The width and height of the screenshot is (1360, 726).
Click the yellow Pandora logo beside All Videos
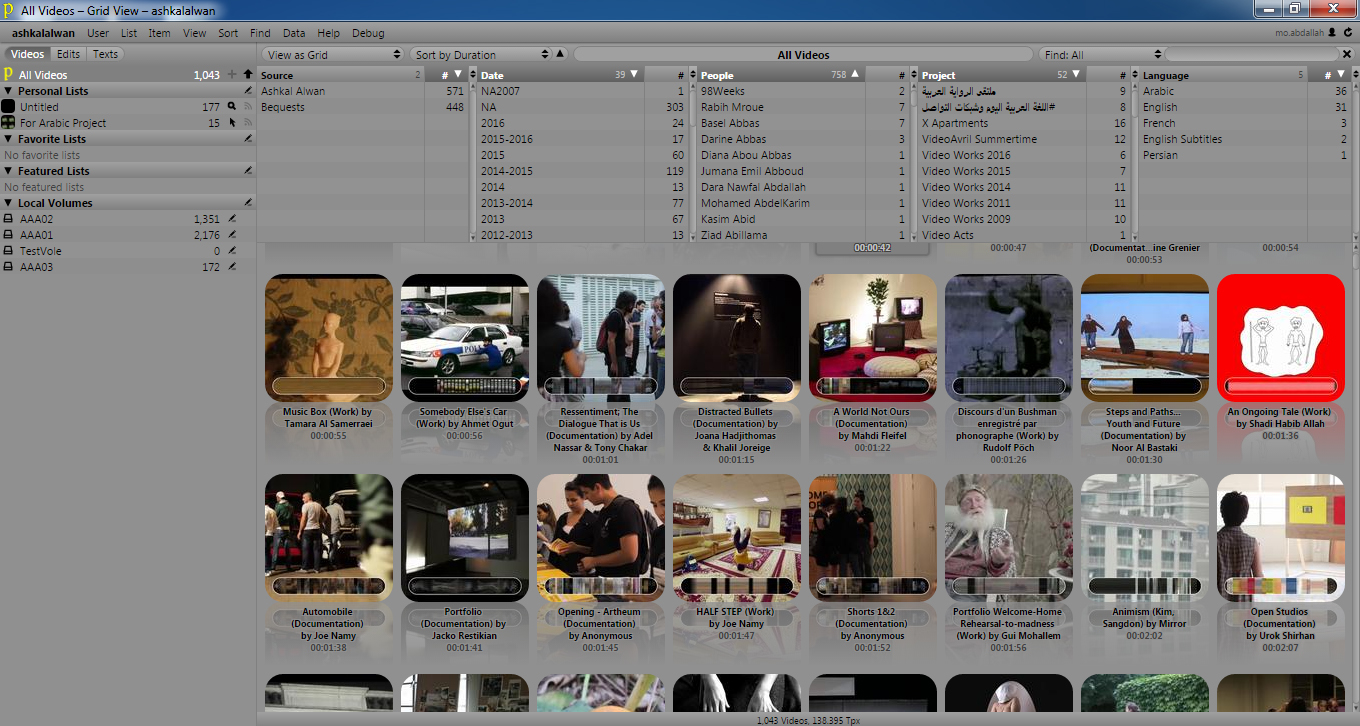click(8, 74)
